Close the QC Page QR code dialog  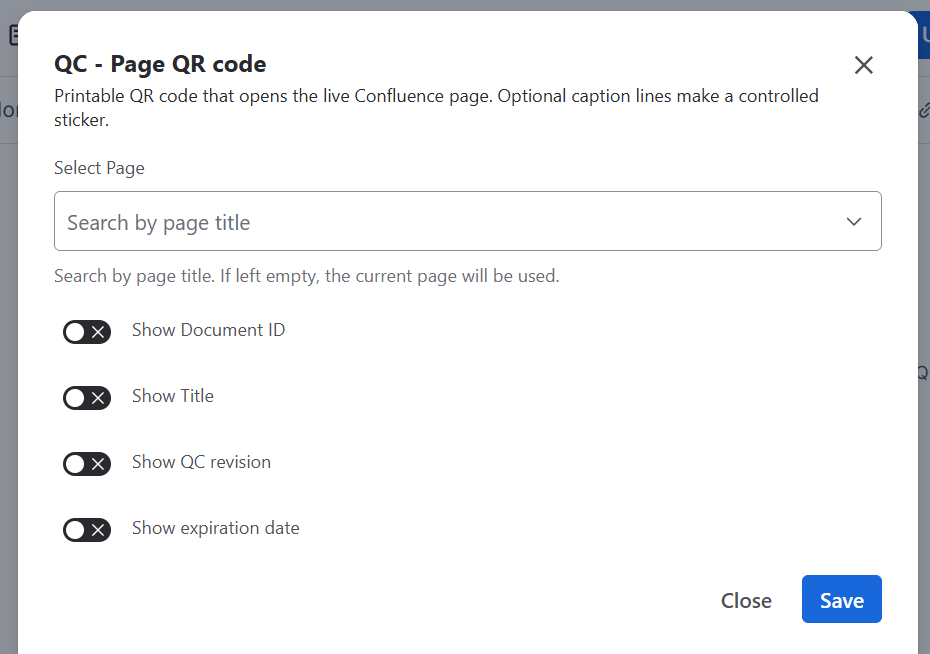coord(864,65)
